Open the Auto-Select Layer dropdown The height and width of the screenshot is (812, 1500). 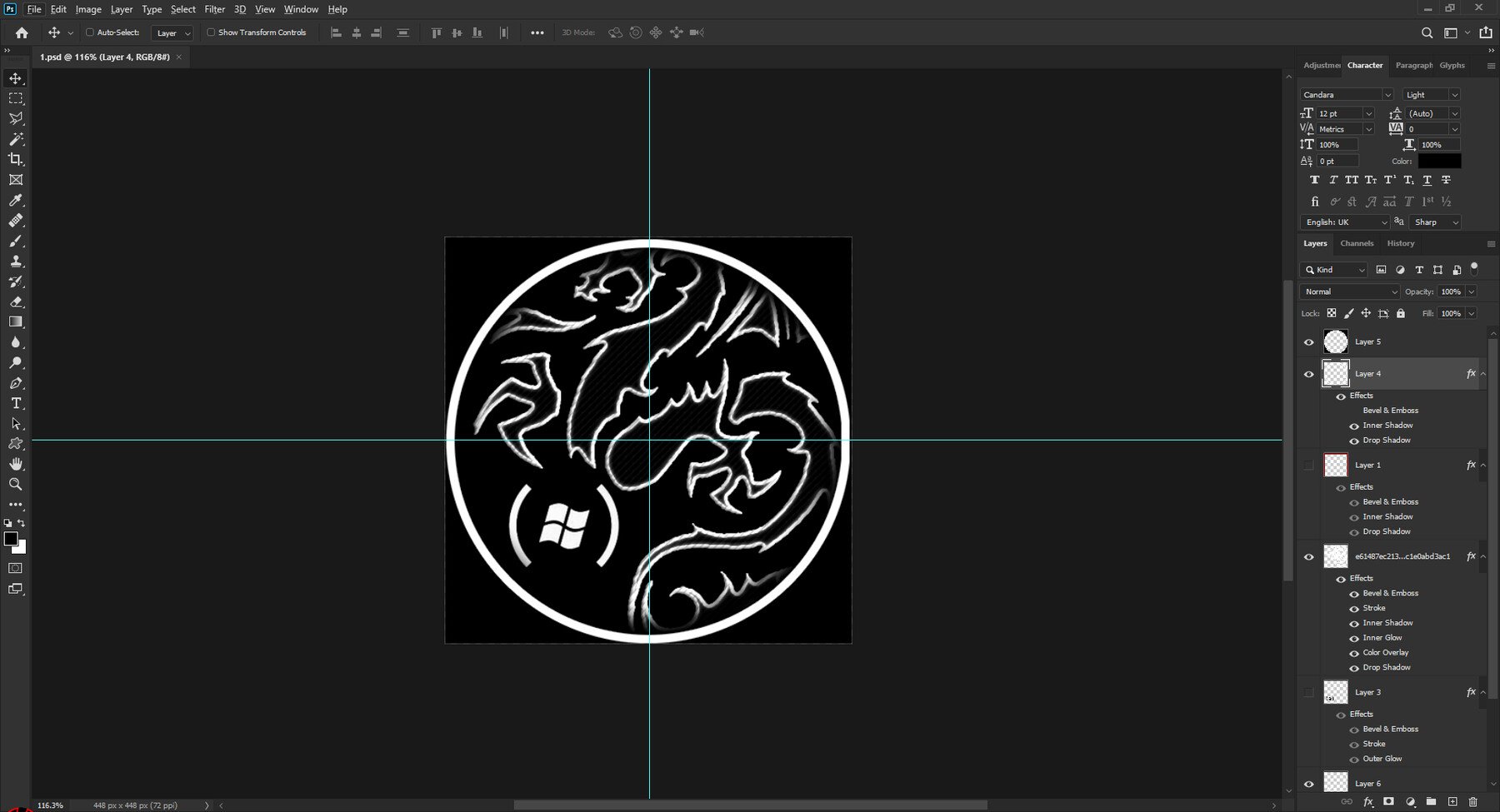(172, 32)
